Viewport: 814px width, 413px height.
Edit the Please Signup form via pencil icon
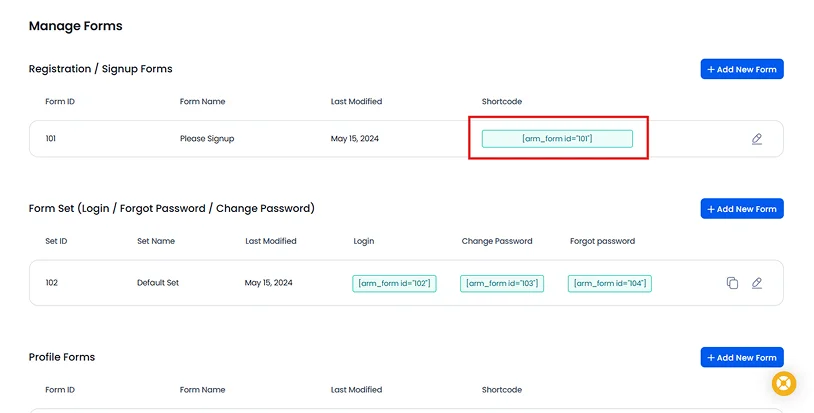(757, 139)
